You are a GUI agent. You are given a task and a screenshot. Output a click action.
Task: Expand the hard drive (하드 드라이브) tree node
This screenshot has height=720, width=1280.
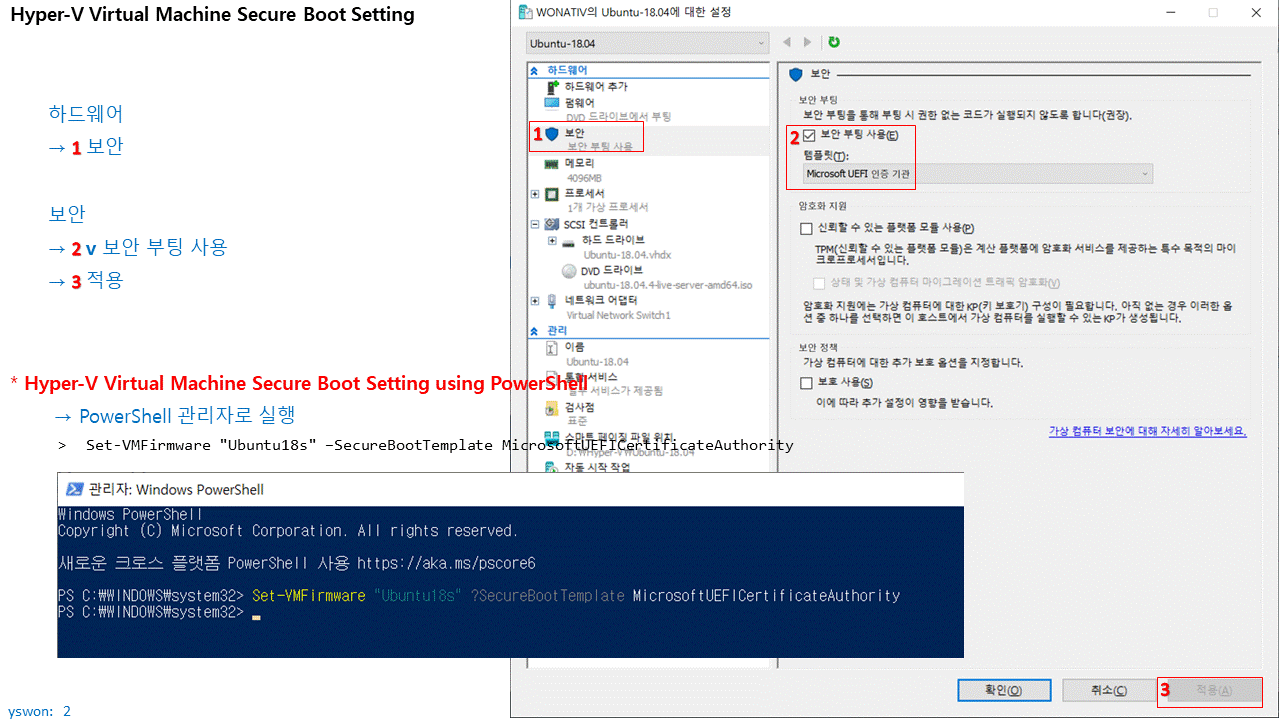tap(552, 241)
